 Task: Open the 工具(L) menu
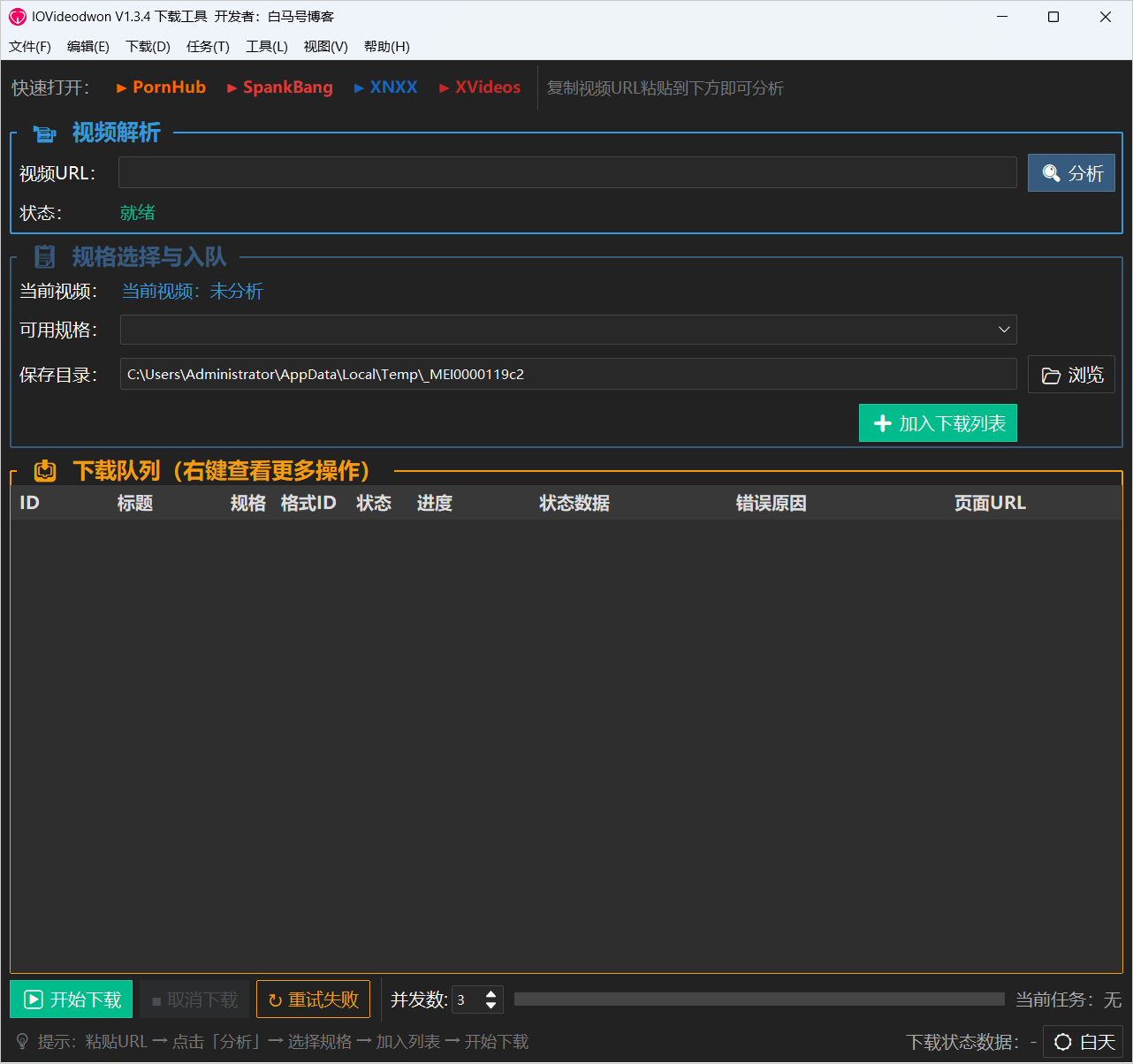pos(267,47)
